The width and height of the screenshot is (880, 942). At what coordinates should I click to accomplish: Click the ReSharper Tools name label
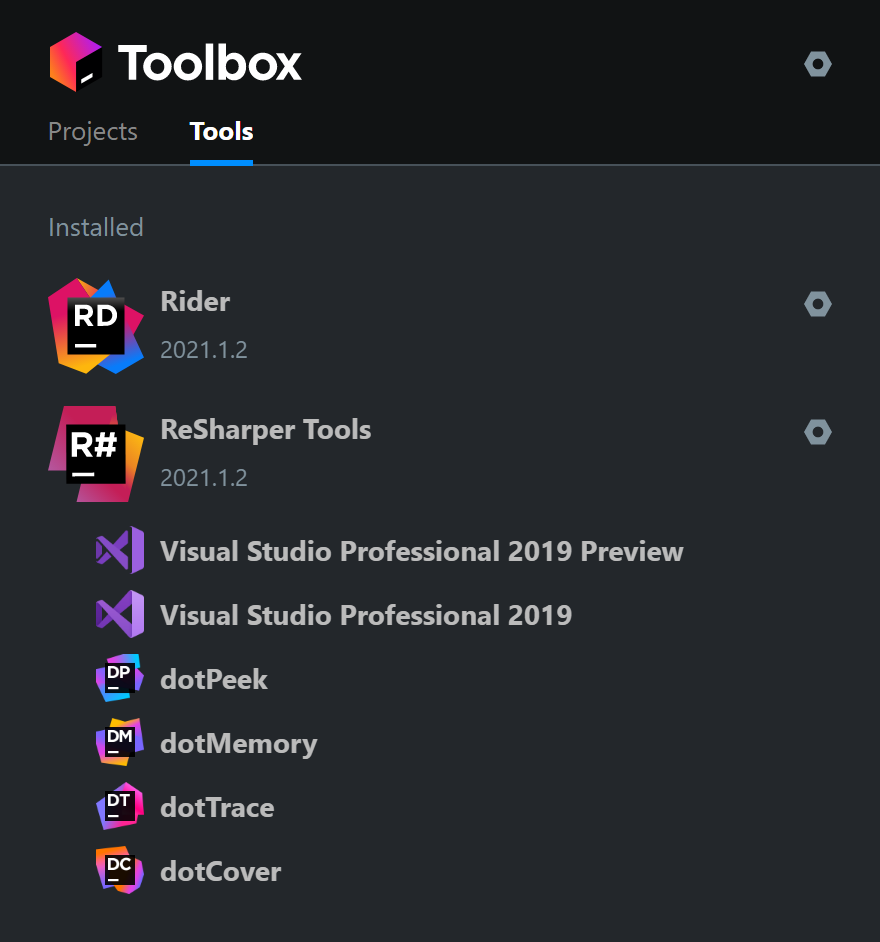(266, 430)
